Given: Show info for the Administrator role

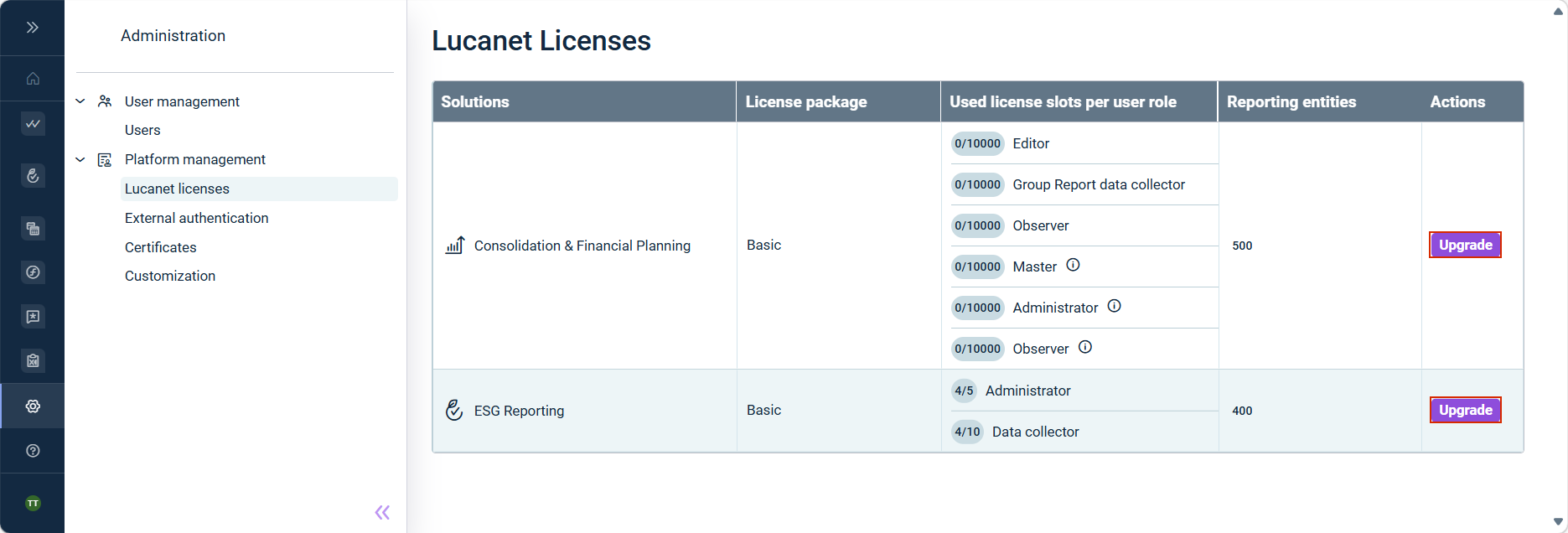Looking at the screenshot, I should pos(1114,306).
